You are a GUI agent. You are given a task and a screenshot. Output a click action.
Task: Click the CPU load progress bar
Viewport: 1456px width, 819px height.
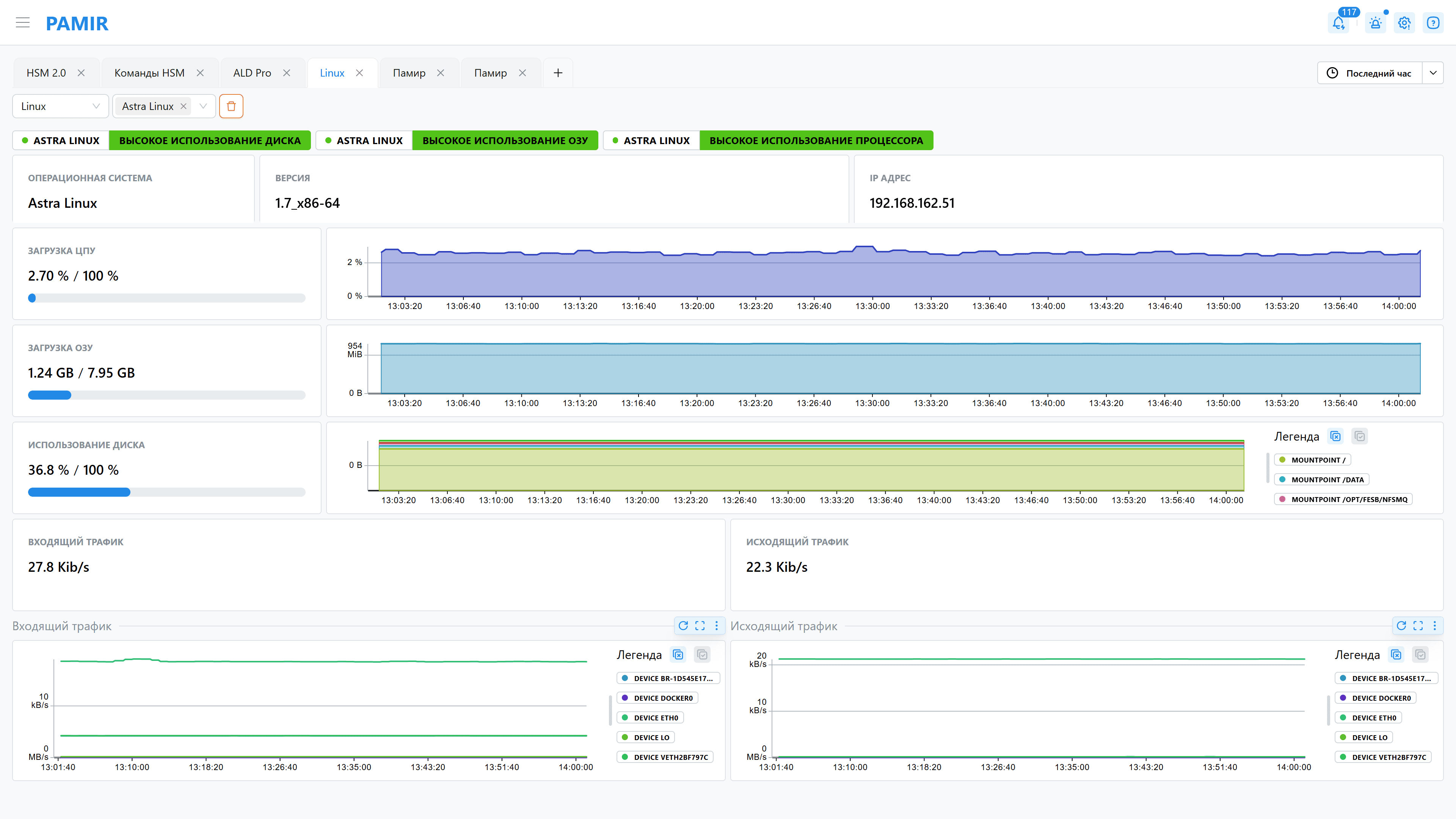[x=167, y=298]
